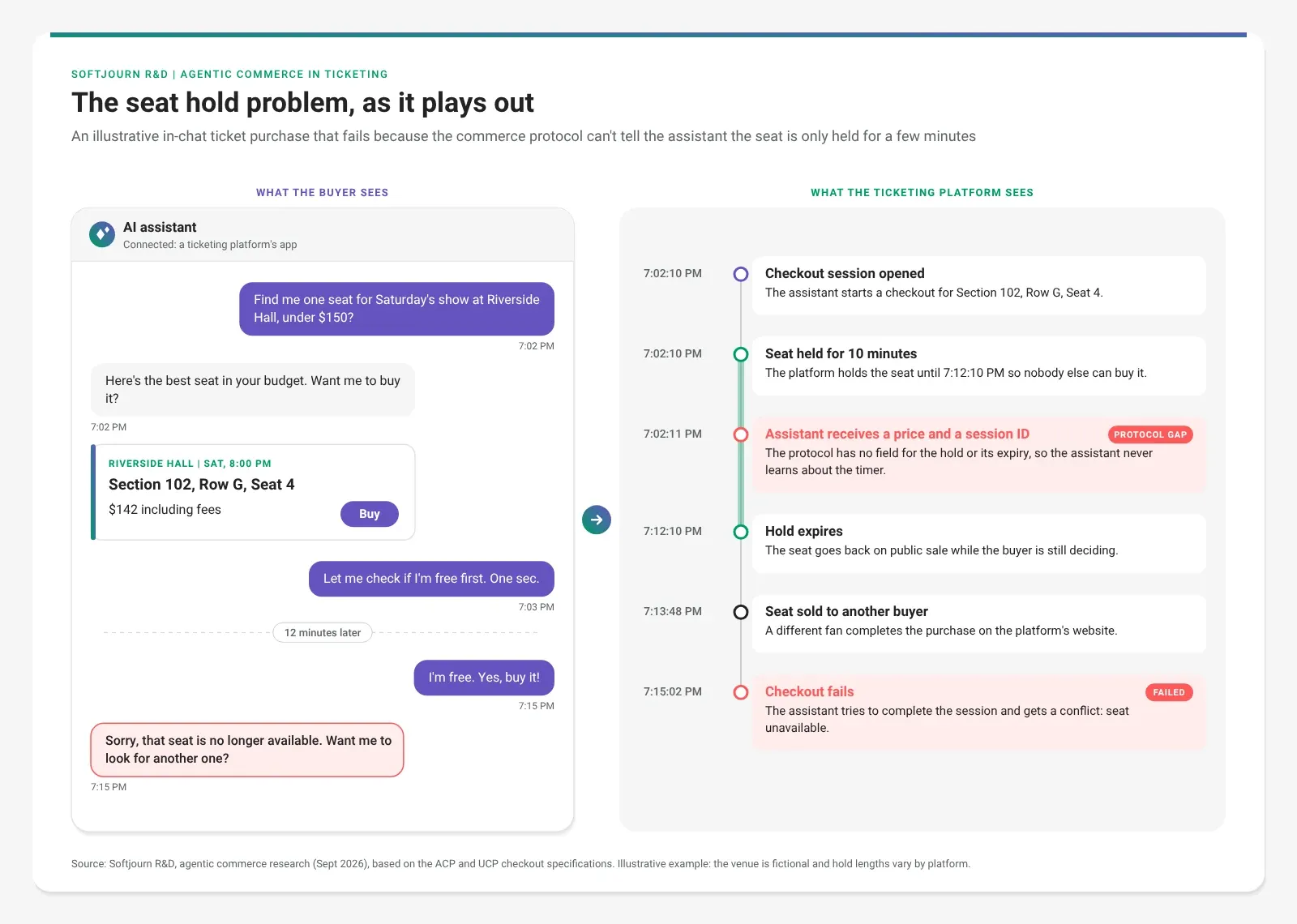The height and width of the screenshot is (924, 1297).
Task: Click the 'AI assistant' chat header name
Action: pyautogui.click(x=160, y=228)
